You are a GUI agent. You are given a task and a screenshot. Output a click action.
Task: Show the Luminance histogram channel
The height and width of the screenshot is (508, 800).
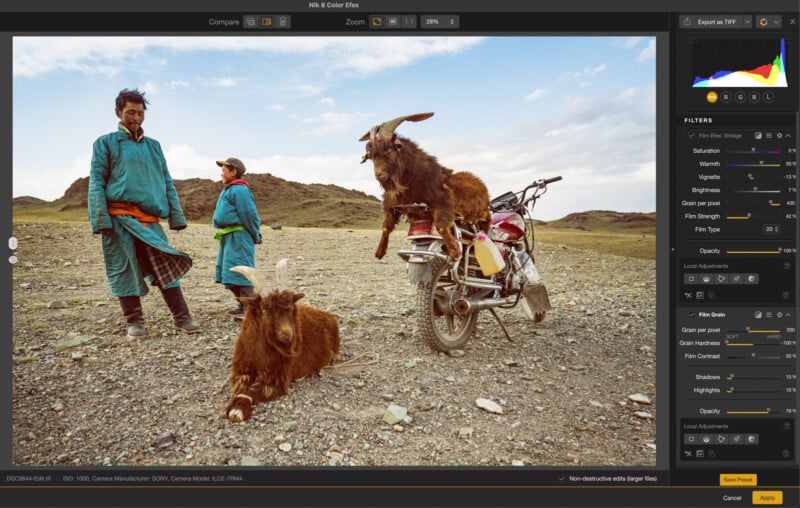(768, 97)
